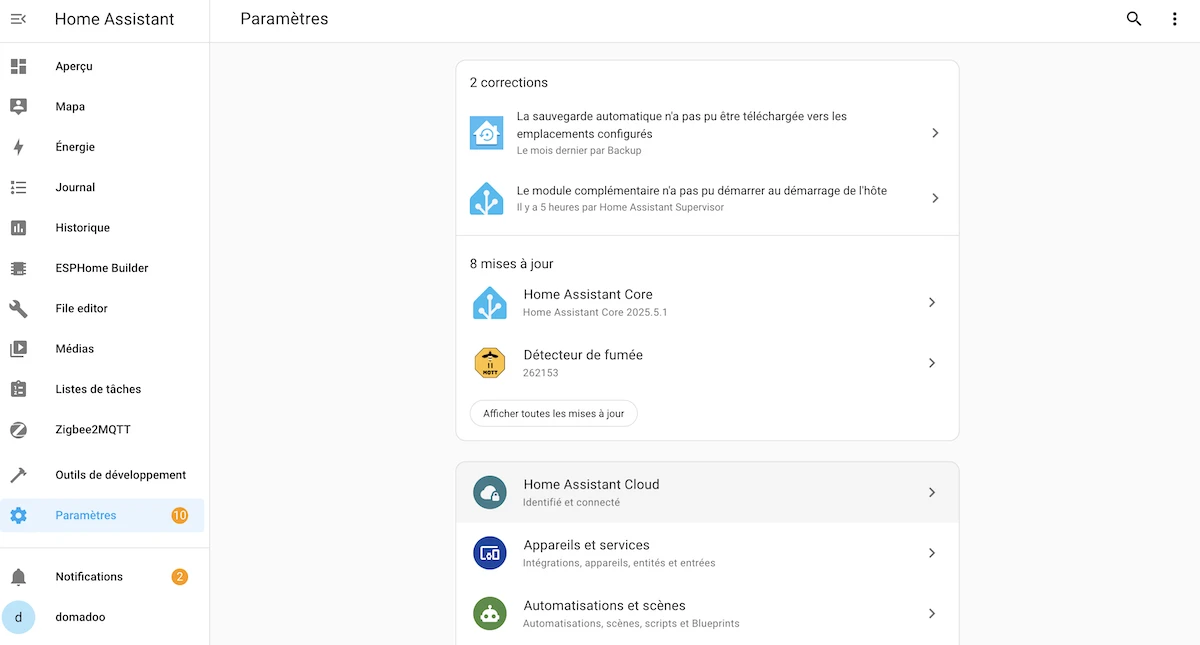The width and height of the screenshot is (1200, 645).
Task: Open Journal from the sidebar
Action: tap(102, 187)
